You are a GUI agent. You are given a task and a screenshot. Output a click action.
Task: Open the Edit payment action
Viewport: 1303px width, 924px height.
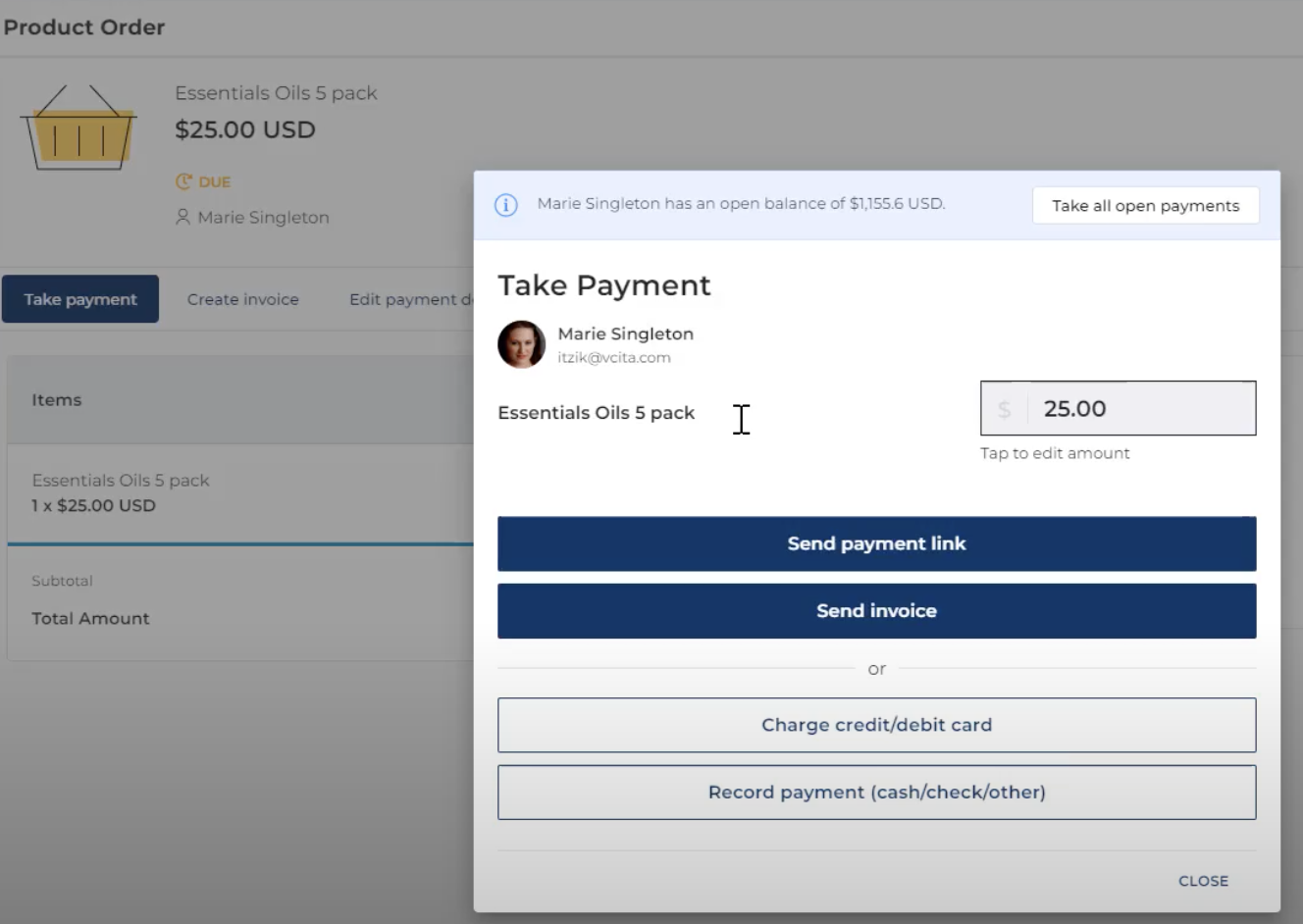(411, 299)
